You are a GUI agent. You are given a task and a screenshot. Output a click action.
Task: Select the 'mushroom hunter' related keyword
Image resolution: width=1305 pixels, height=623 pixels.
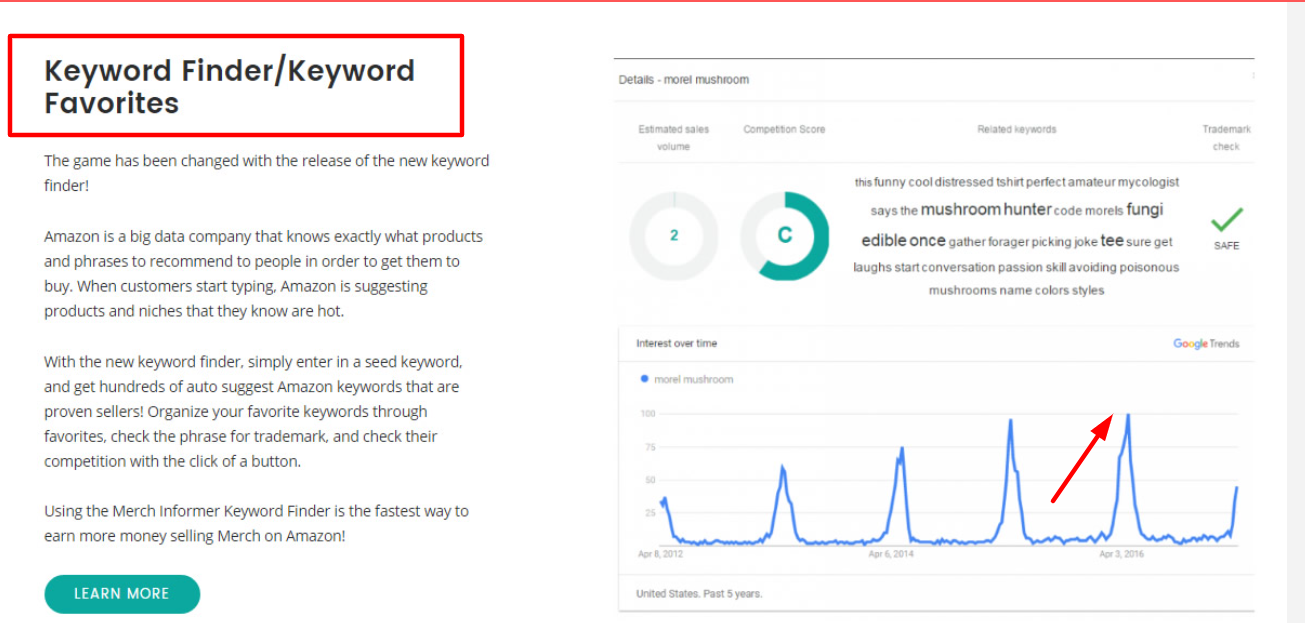986,209
